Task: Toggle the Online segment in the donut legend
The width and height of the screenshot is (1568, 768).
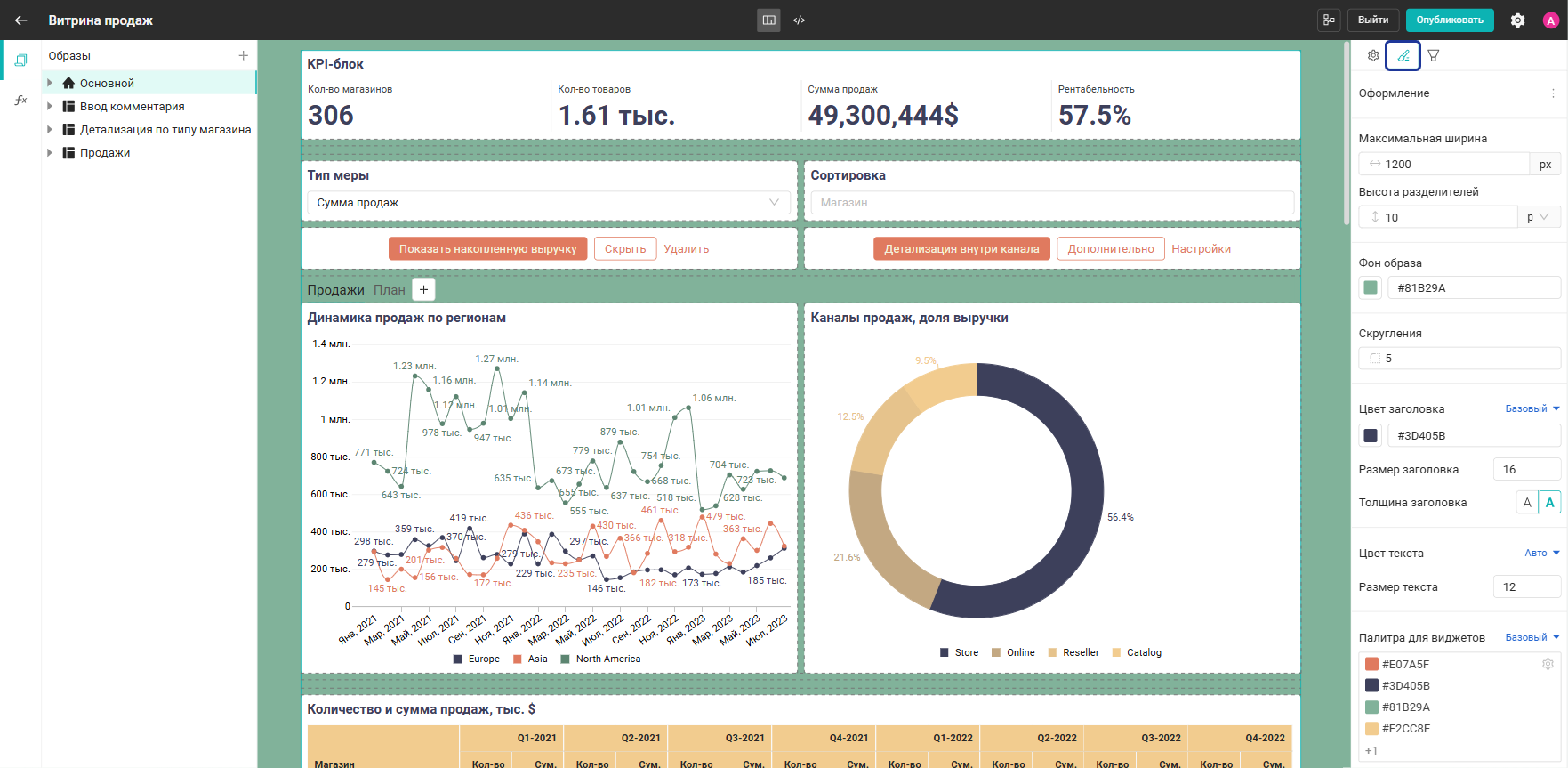Action: [1013, 652]
